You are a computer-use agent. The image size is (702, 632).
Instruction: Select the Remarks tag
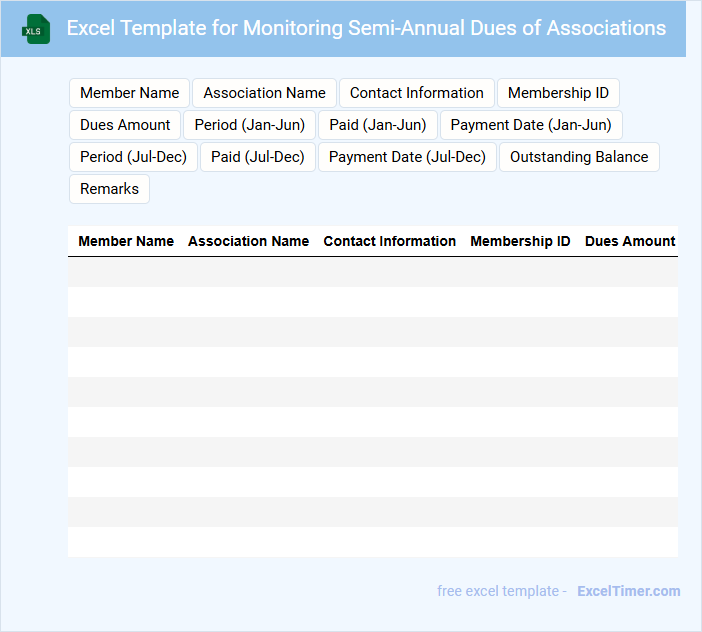(109, 189)
